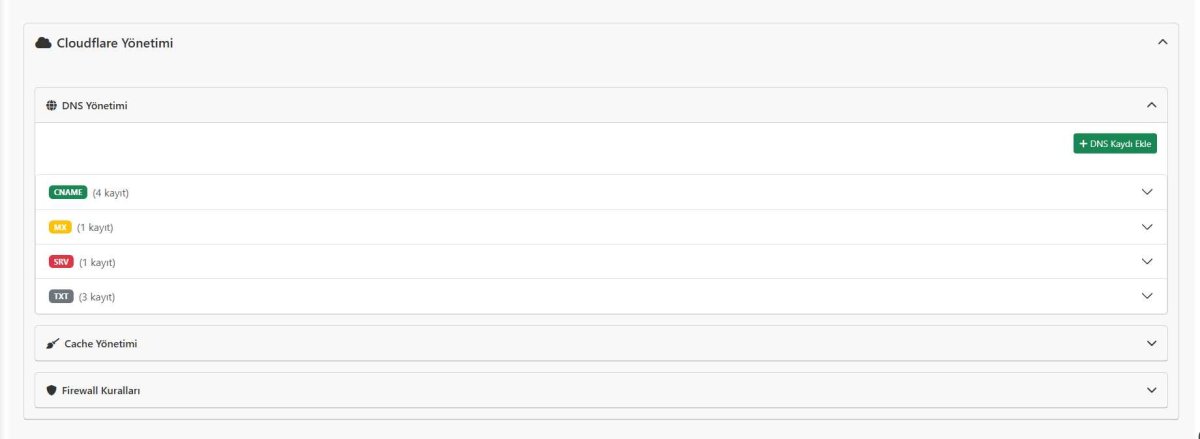The width and height of the screenshot is (1200, 439).
Task: Click the red SRV badge
Action: tap(61, 262)
